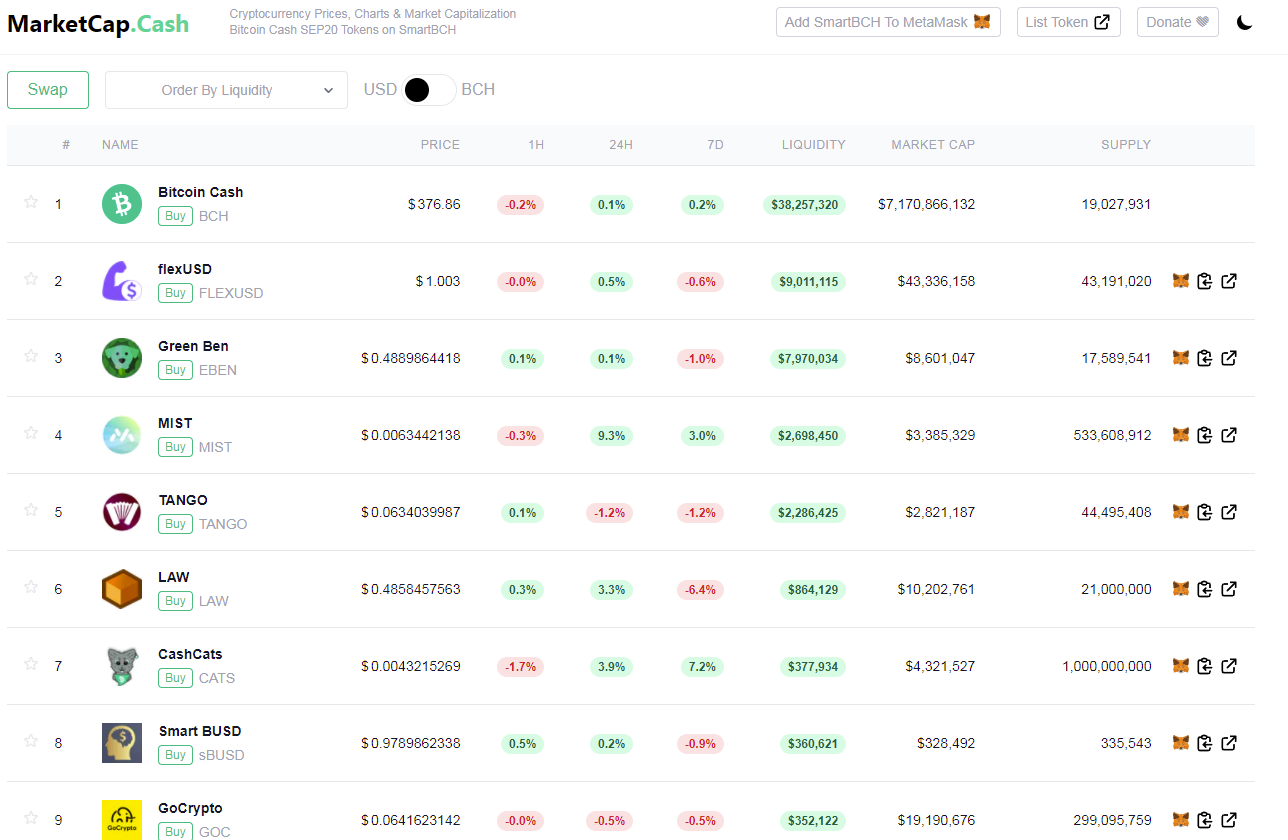Image resolution: width=1288 pixels, height=840 pixels.
Task: Open external link icon in MIST row
Action: 1229,435
